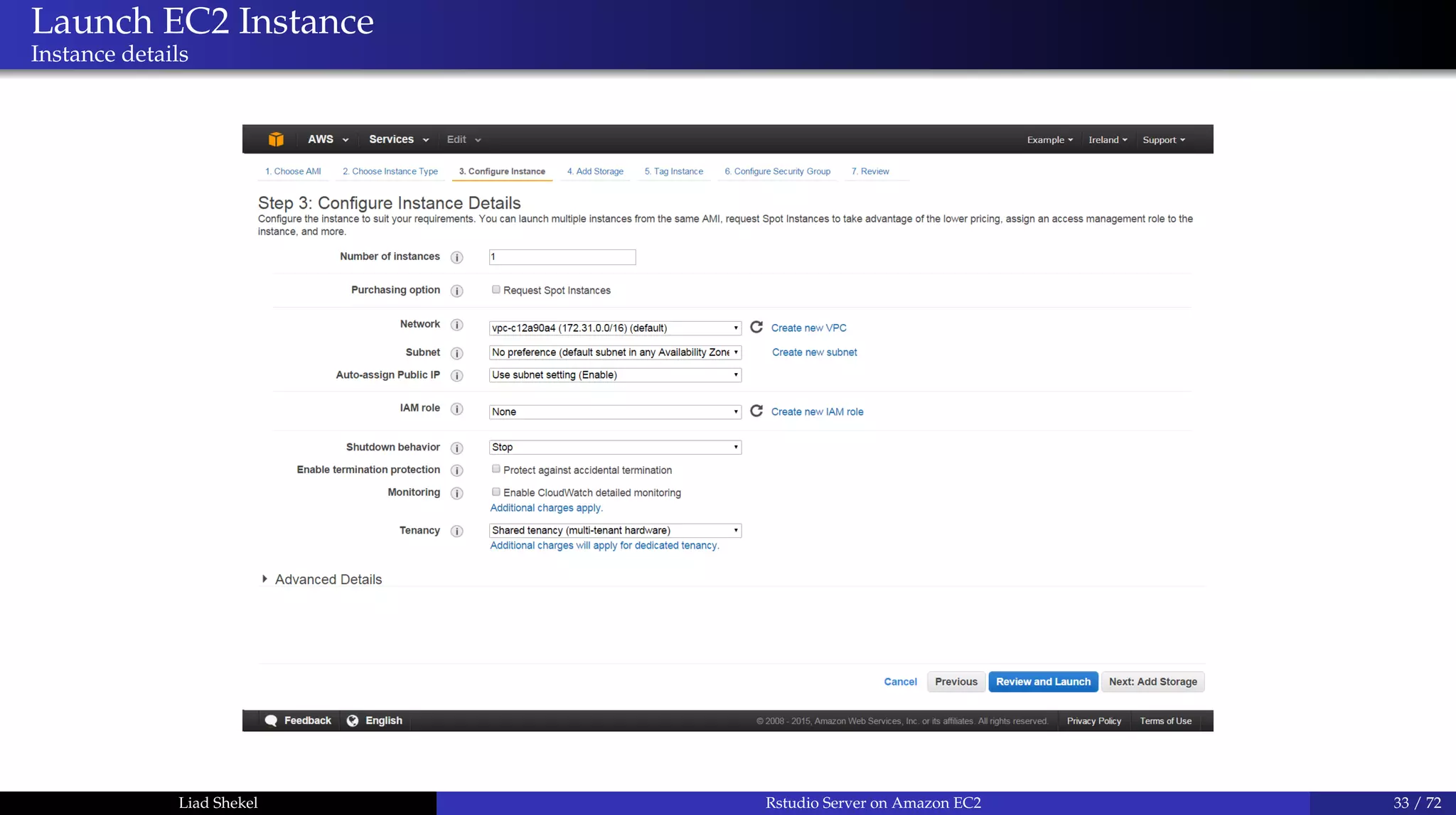Click the Number of instances field
This screenshot has width=1456, height=815.
(562, 257)
